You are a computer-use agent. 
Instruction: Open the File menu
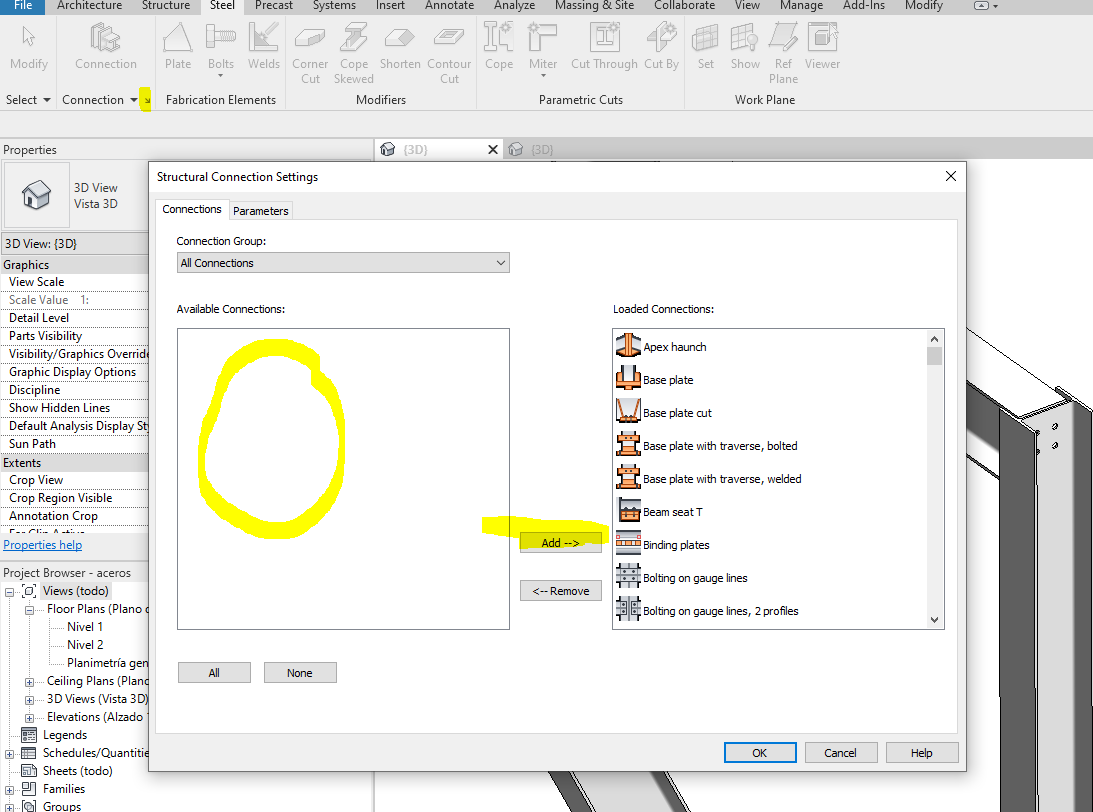tap(23, 6)
